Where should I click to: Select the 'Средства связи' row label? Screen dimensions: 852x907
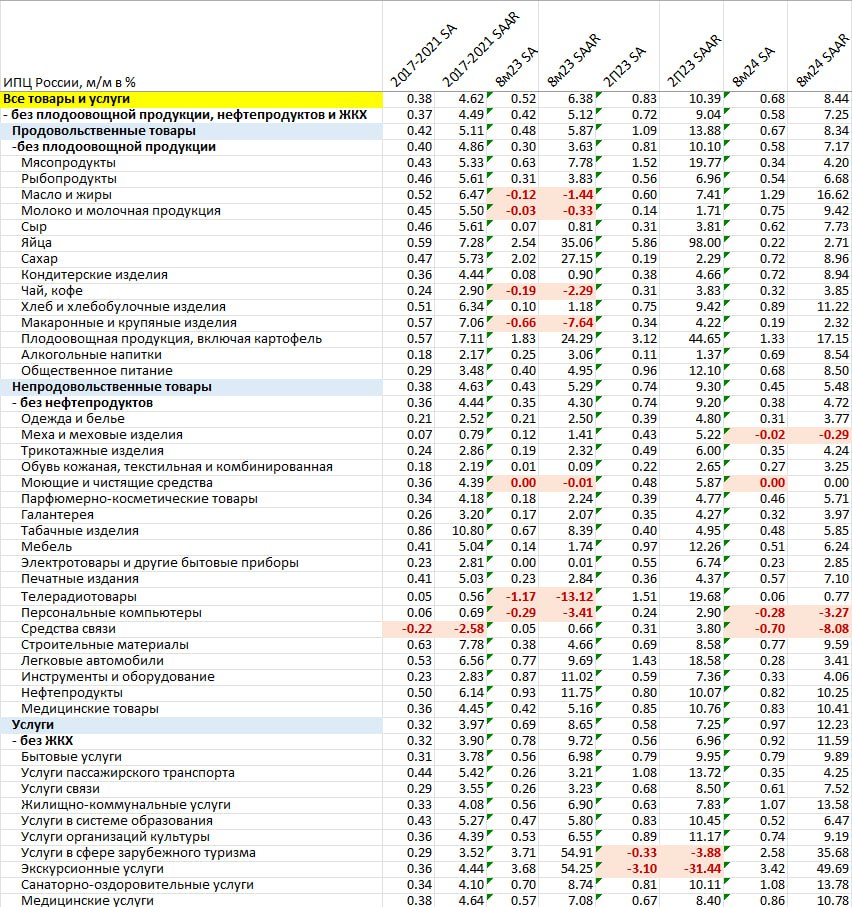(x=68, y=628)
